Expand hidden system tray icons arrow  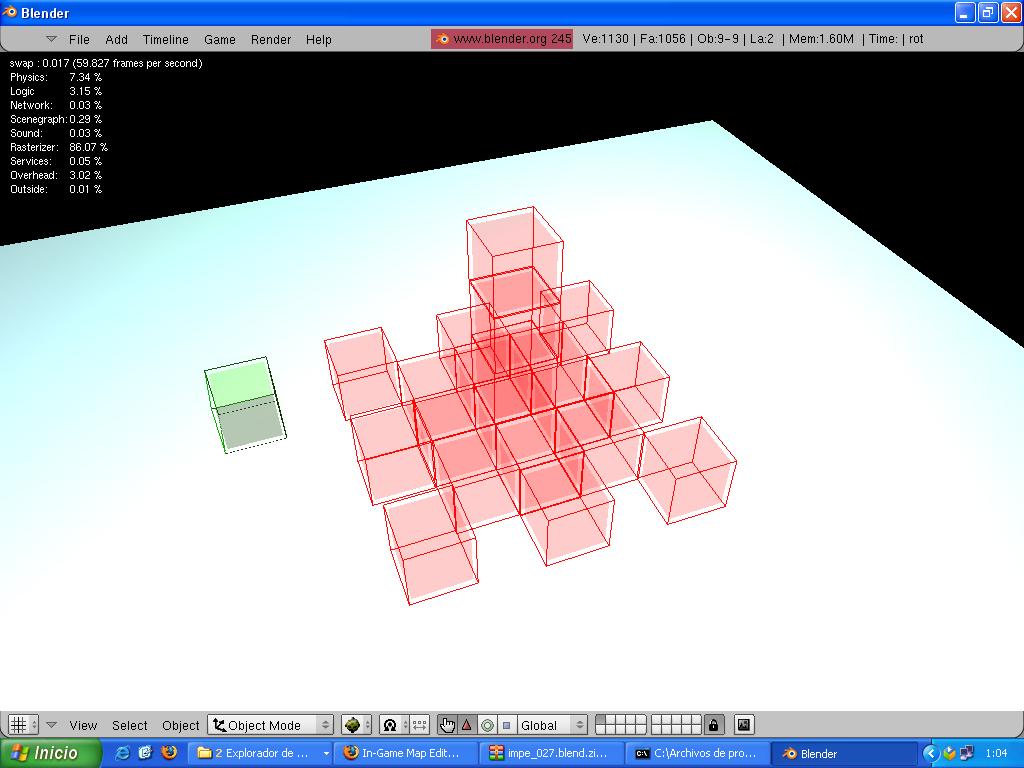click(931, 754)
